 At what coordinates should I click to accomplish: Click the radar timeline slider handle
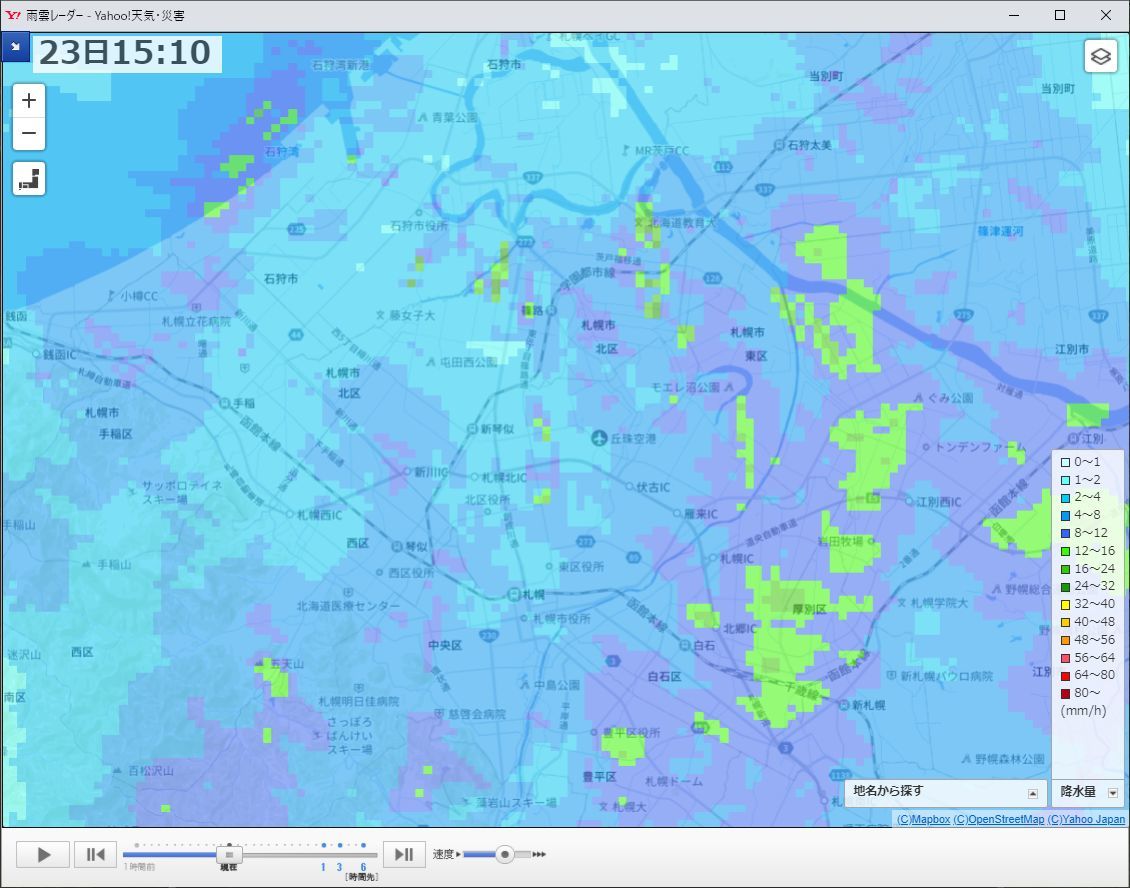(x=230, y=855)
